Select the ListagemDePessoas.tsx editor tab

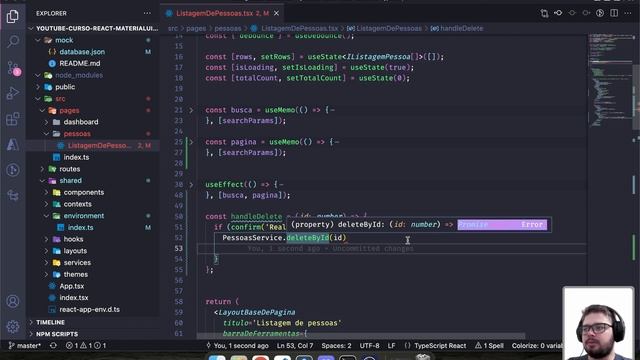pos(222,13)
